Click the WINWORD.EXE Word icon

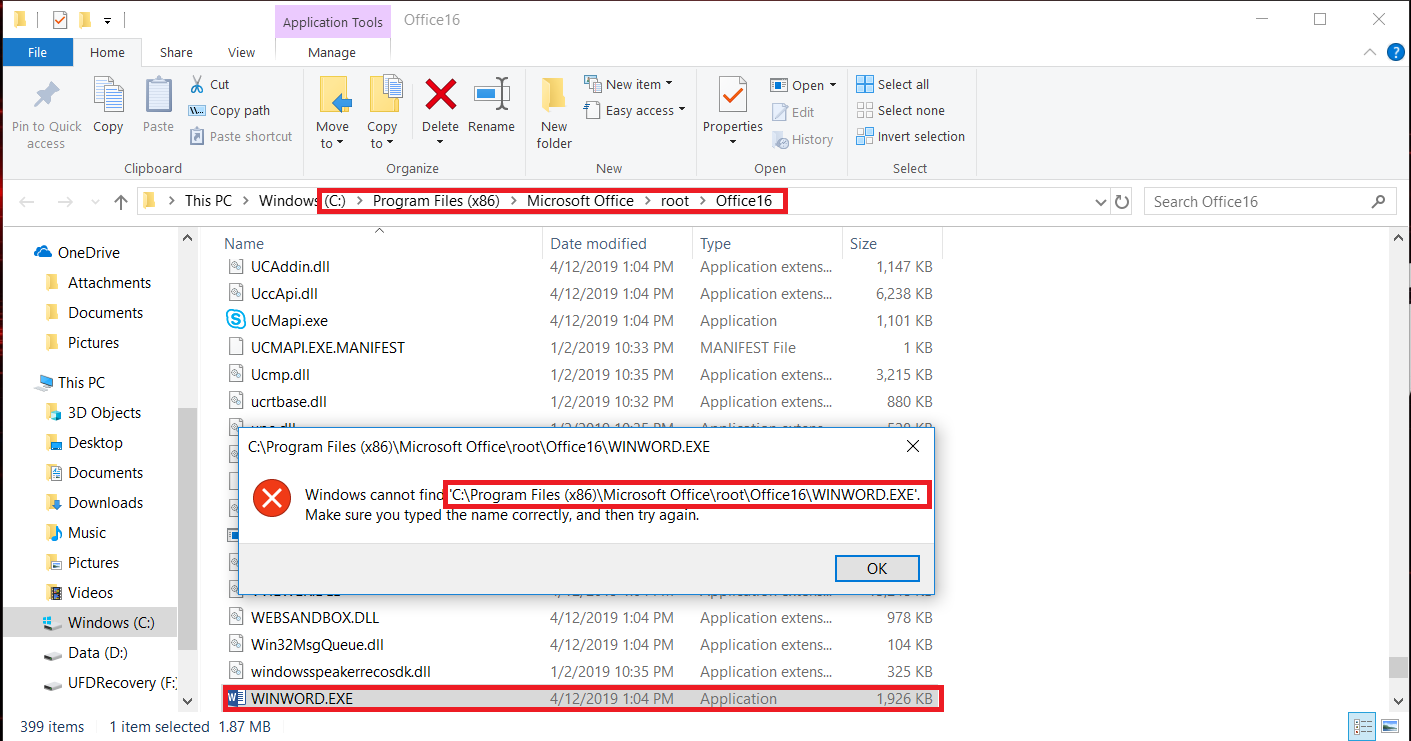pos(236,699)
